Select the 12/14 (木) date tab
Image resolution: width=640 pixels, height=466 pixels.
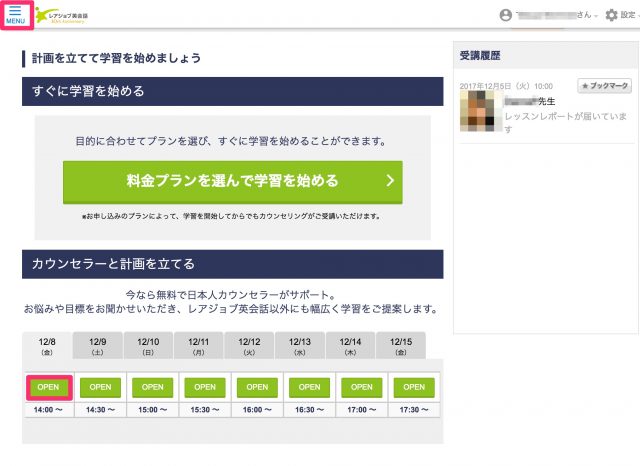click(x=350, y=346)
